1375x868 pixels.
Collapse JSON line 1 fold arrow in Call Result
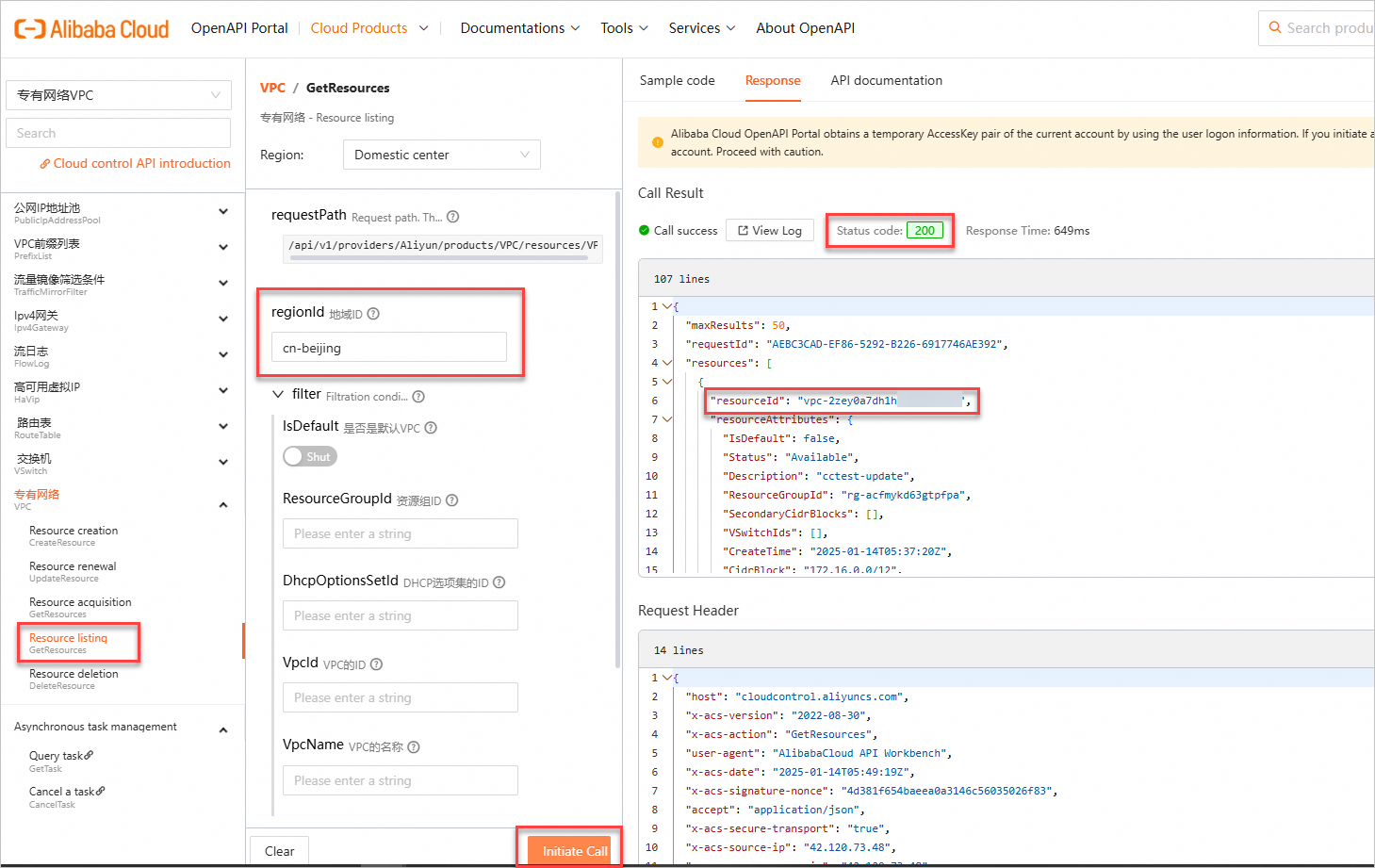coord(667,306)
